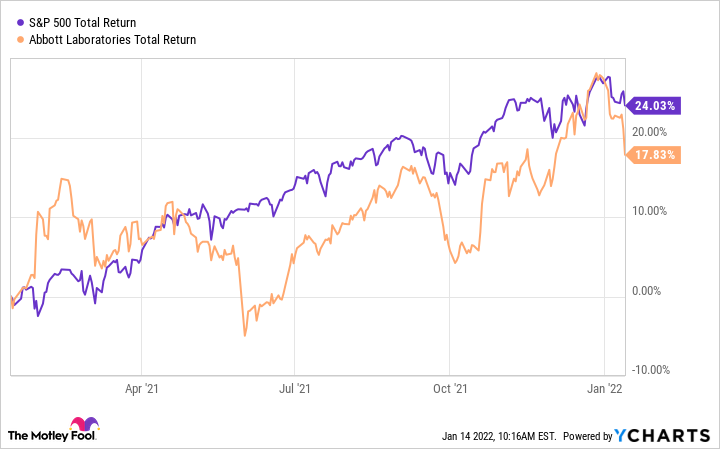Click the orange 17.83% value flag
Image resolution: width=720 pixels, height=449 pixels.
[x=653, y=155]
